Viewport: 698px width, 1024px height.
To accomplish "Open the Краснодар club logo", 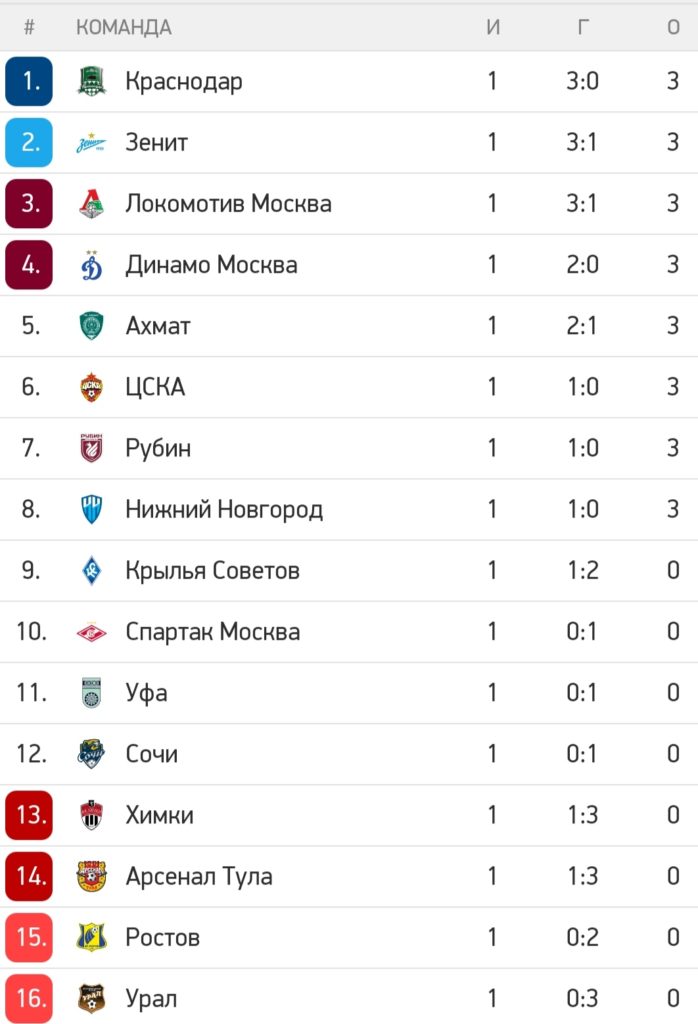I will 91,82.
